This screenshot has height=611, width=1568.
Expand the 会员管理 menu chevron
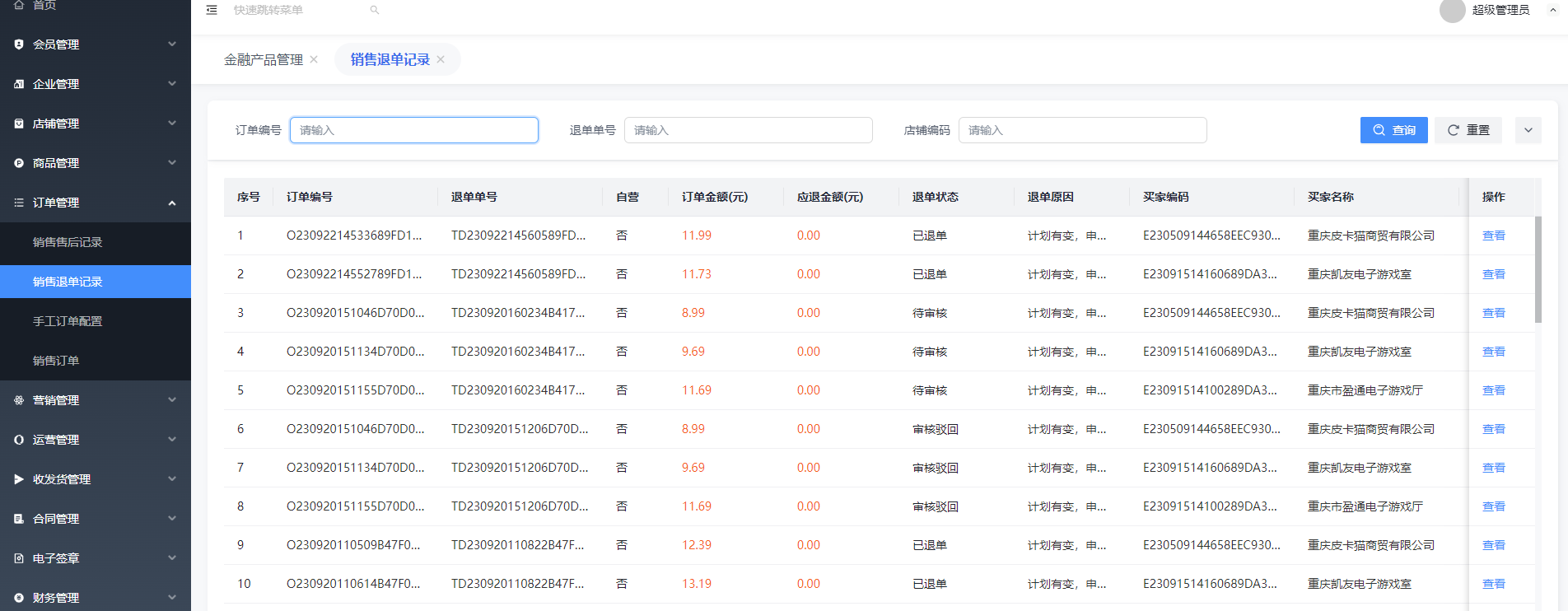point(172,44)
